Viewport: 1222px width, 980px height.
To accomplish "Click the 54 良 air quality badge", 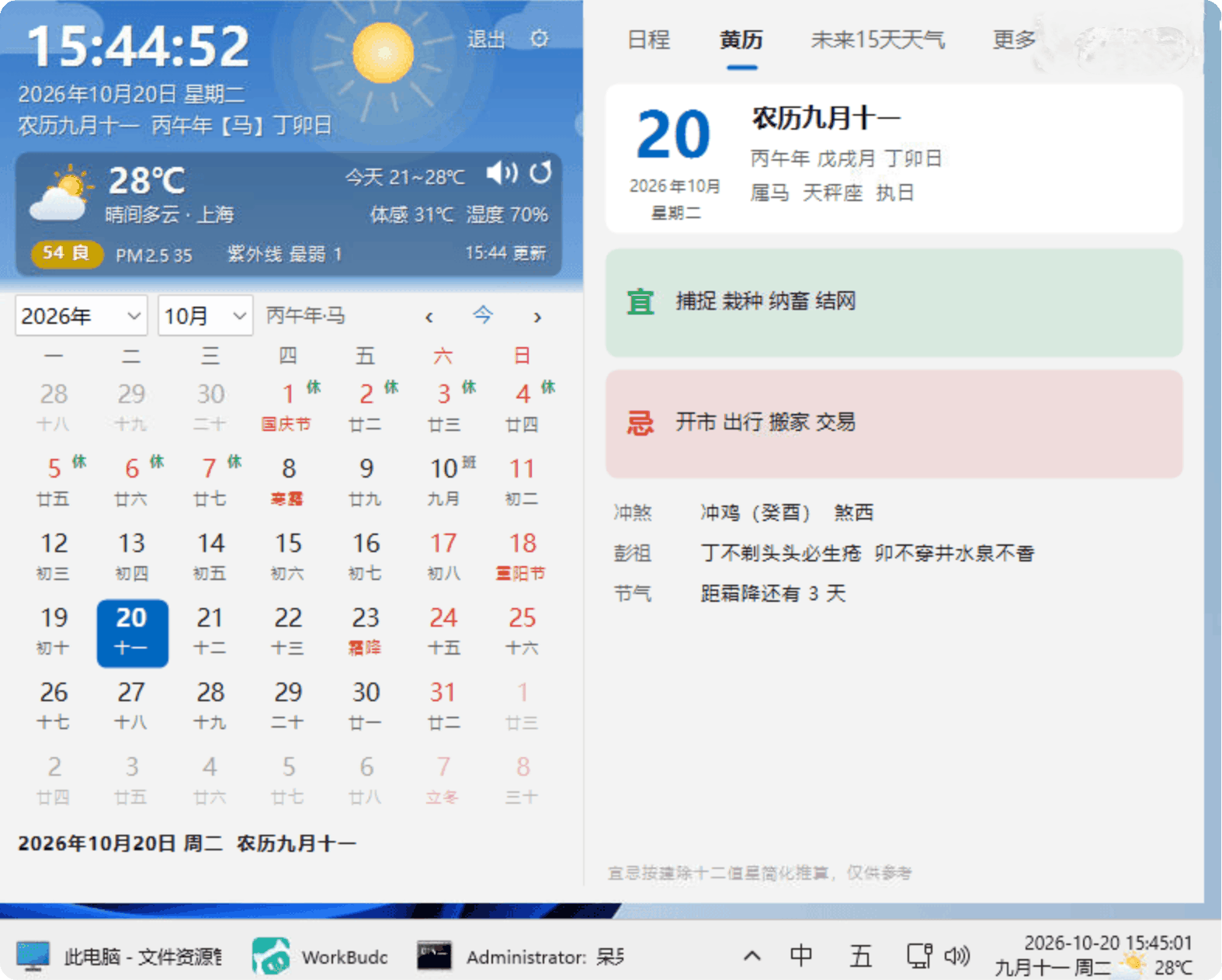I will click(x=67, y=253).
